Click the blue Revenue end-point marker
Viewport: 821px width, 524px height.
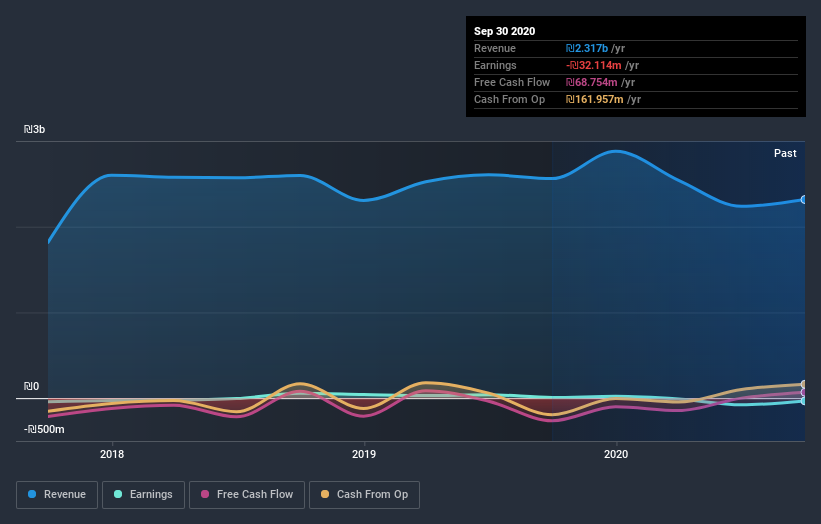click(x=804, y=199)
